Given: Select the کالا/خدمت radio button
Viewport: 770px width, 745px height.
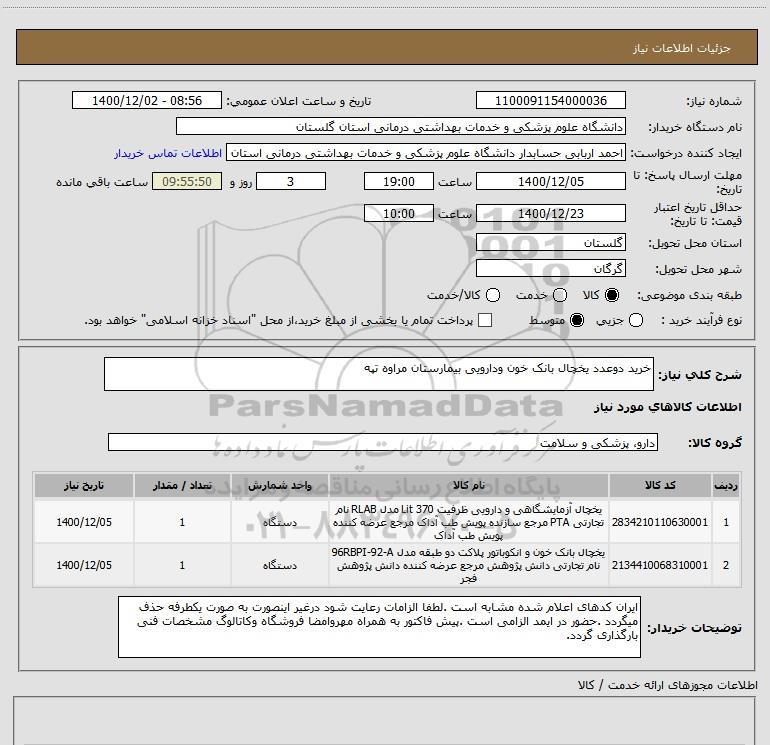Looking at the screenshot, I should tap(493, 295).
